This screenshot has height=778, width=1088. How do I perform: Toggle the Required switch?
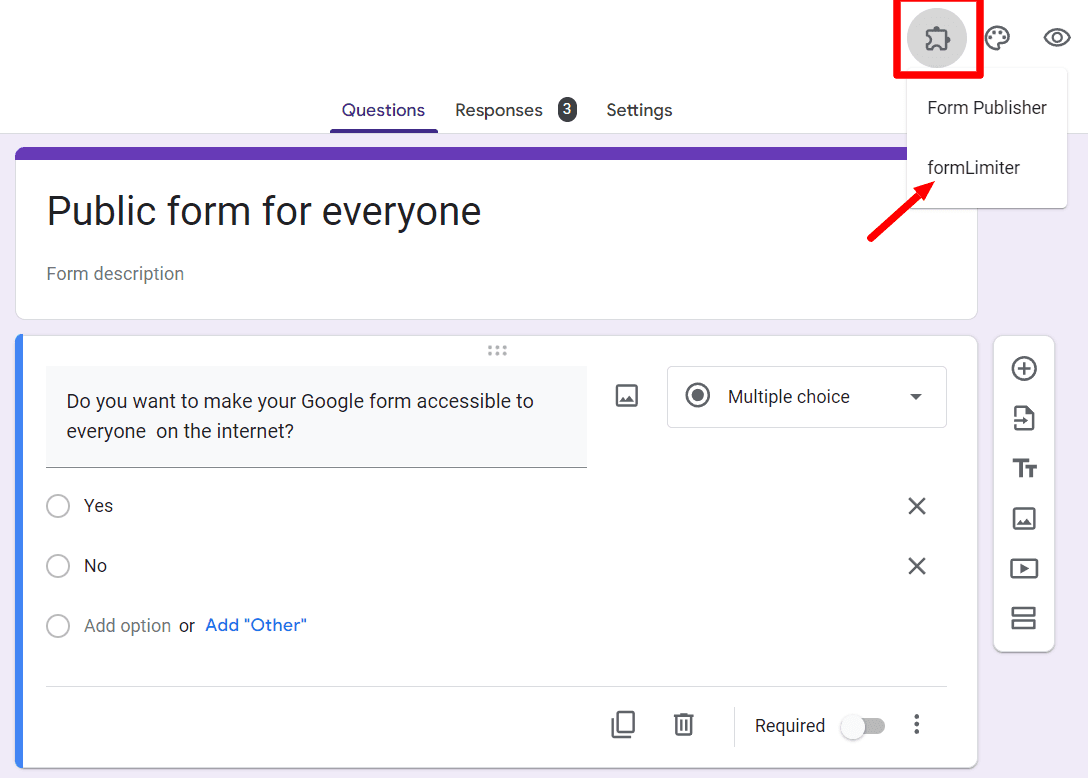tap(862, 727)
